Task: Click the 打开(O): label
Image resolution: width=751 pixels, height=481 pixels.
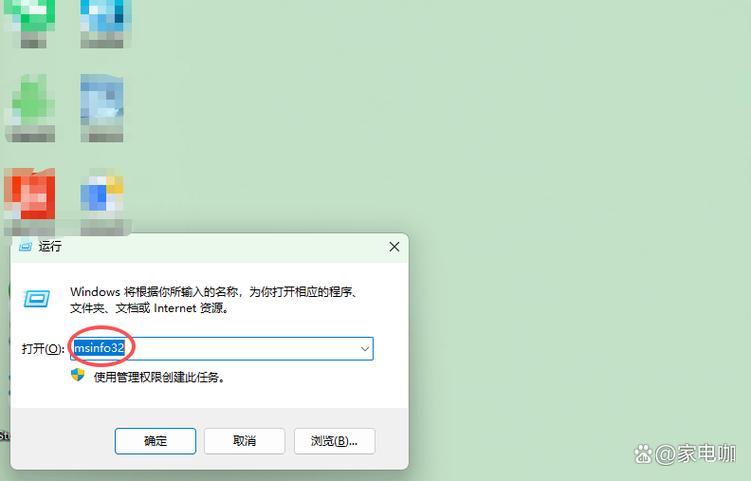Action: (43, 349)
